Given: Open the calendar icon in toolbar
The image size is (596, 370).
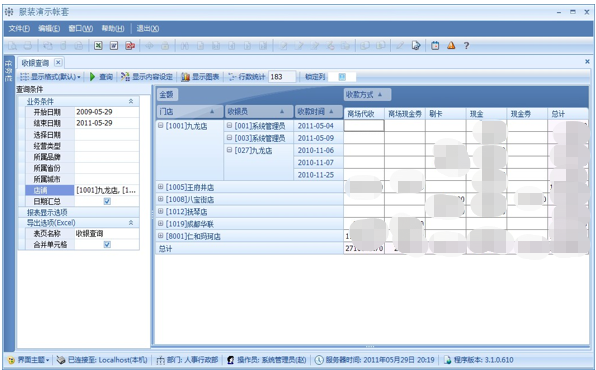Looking at the screenshot, I should 435,46.
